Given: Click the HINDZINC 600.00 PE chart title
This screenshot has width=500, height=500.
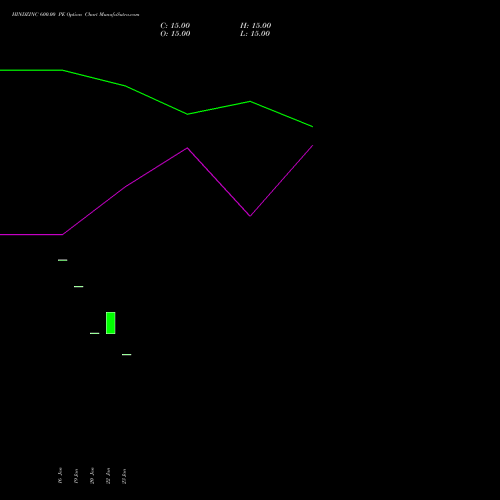Looking at the screenshot, I should pos(75,14).
